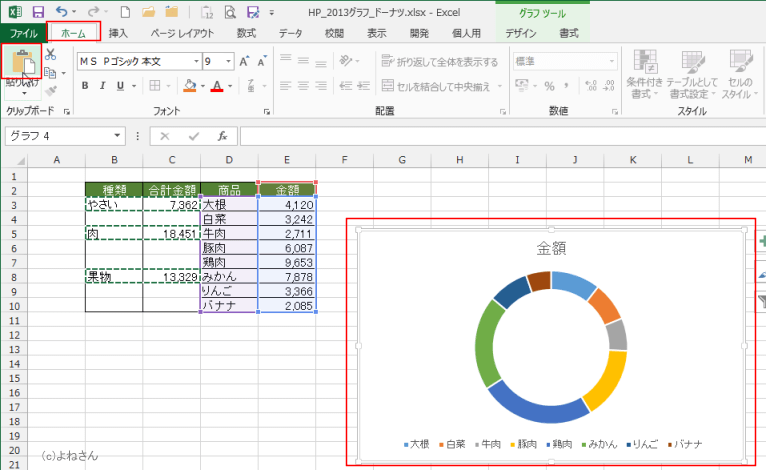Viewport: 766px width, 470px height.
Task: Click the Undo arrow icon
Action: coord(63,12)
